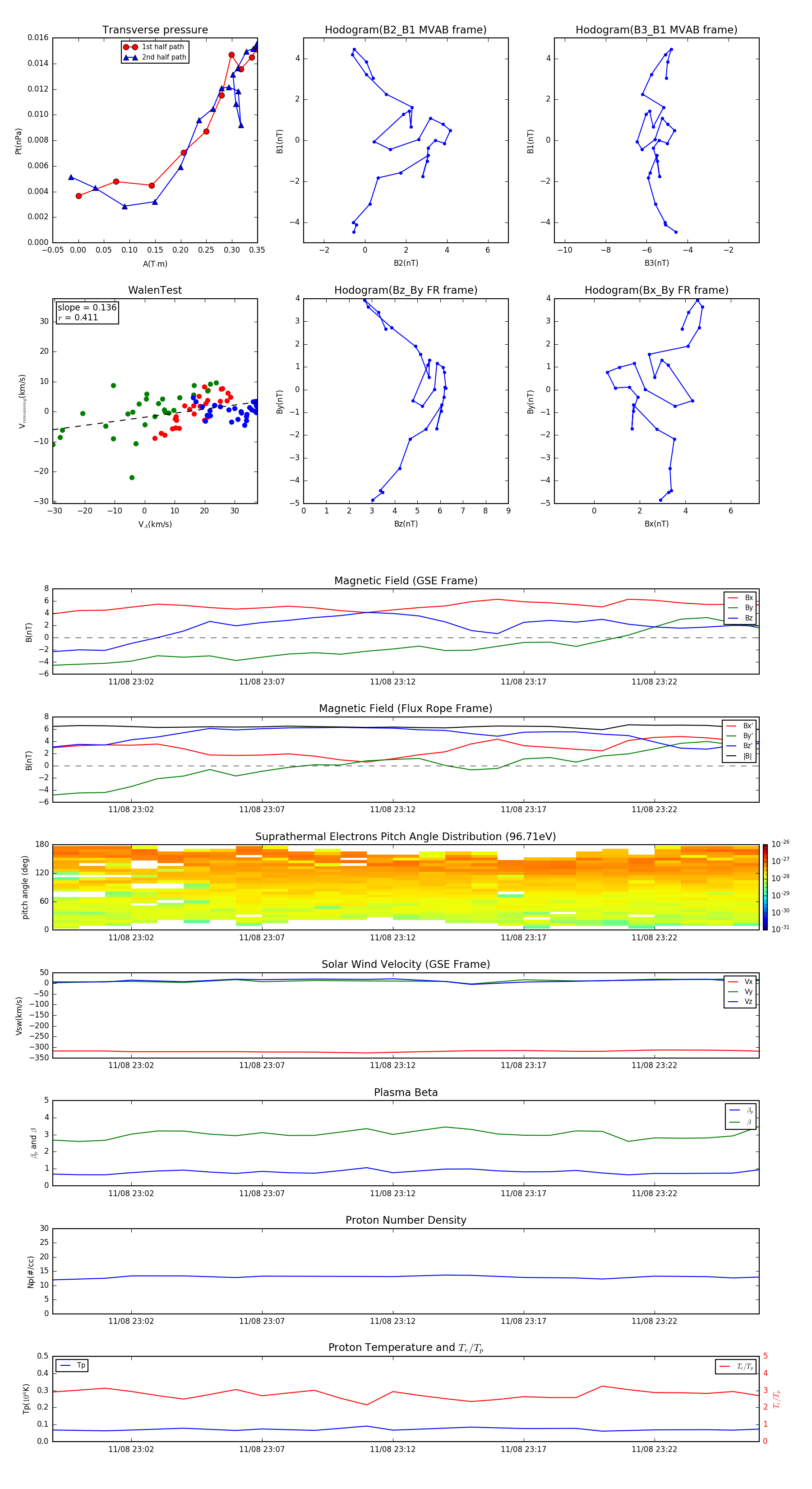This screenshot has height=1489, width=812.
Task: Click the '10^-31' colorbar tick label
Action: coord(780,929)
